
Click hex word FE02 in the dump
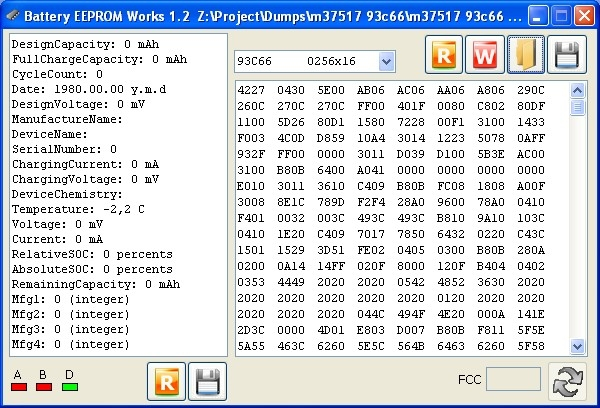(x=371, y=250)
